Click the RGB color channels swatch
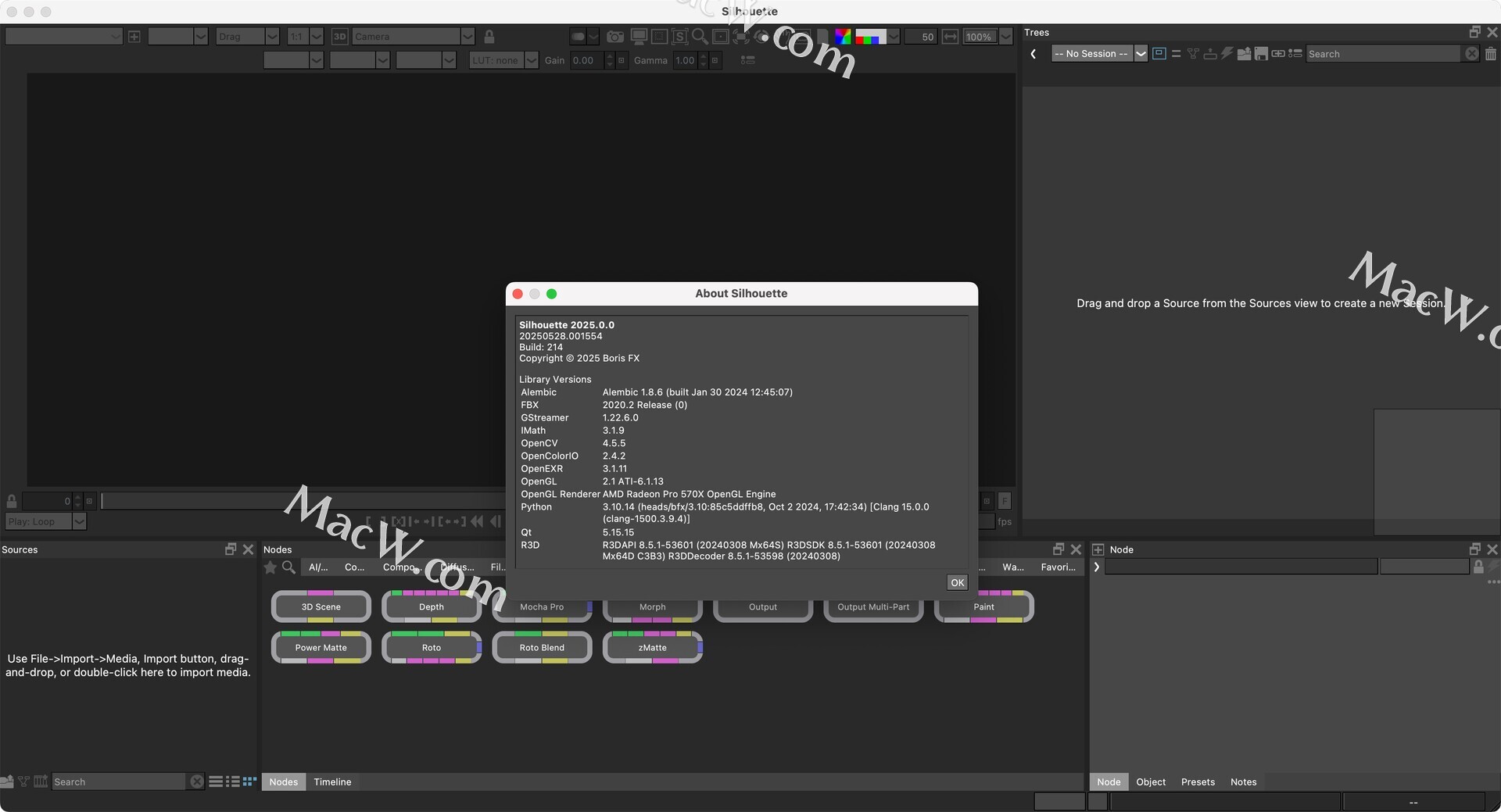This screenshot has height=812, width=1501. (843, 37)
